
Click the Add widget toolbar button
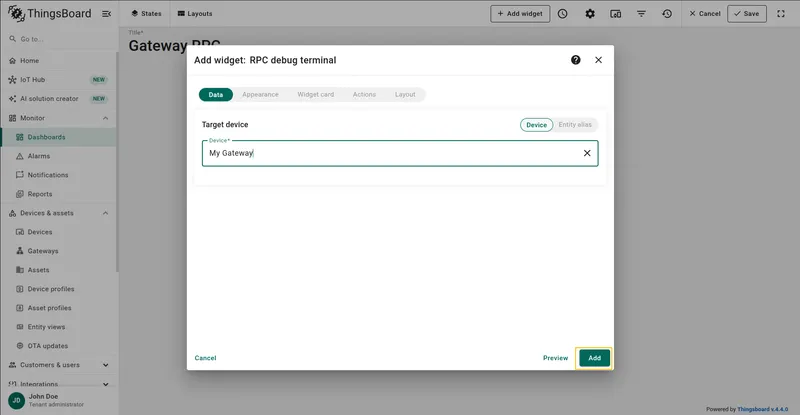pos(520,14)
